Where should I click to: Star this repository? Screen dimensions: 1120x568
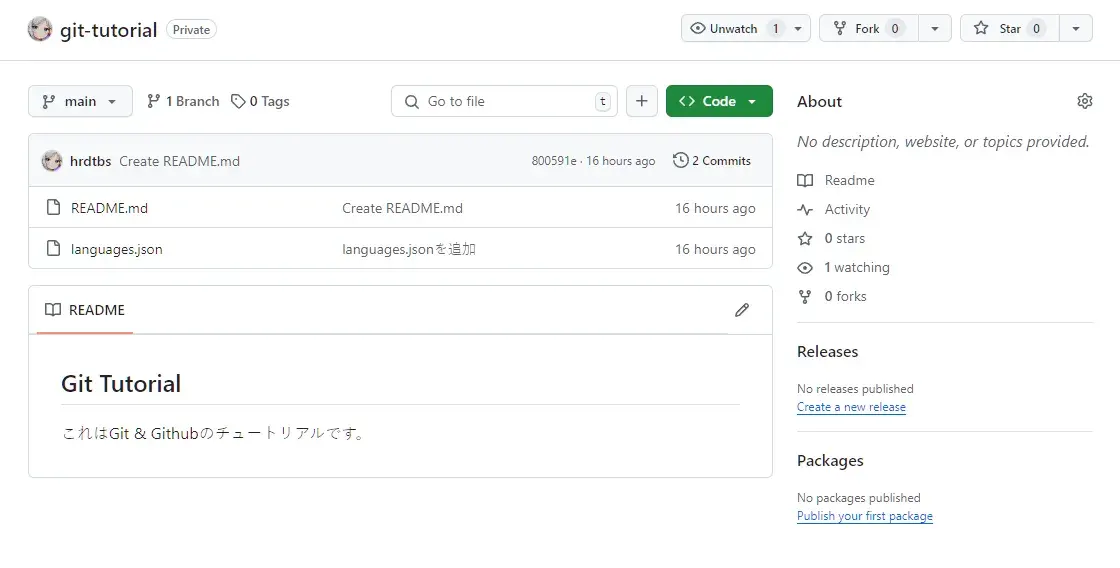coord(1009,29)
